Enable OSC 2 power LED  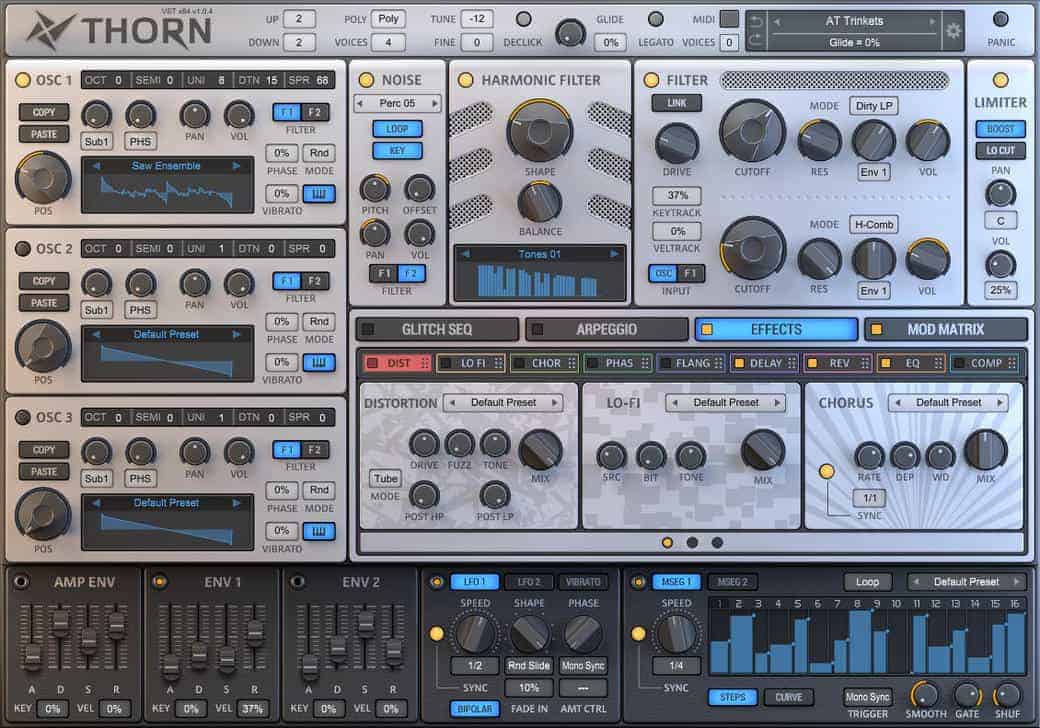click(23, 249)
